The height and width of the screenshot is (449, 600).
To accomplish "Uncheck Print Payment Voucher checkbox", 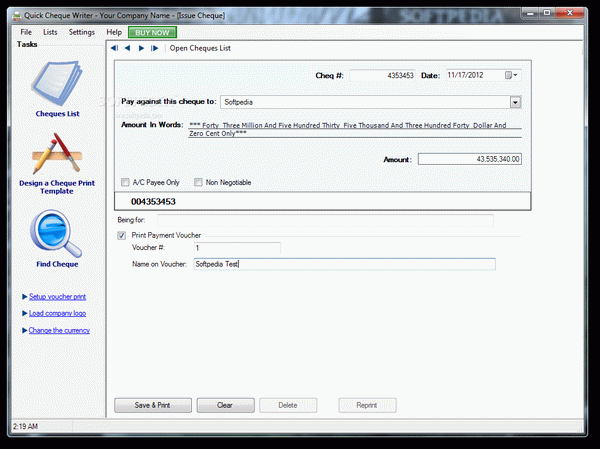I will pyautogui.click(x=122, y=235).
